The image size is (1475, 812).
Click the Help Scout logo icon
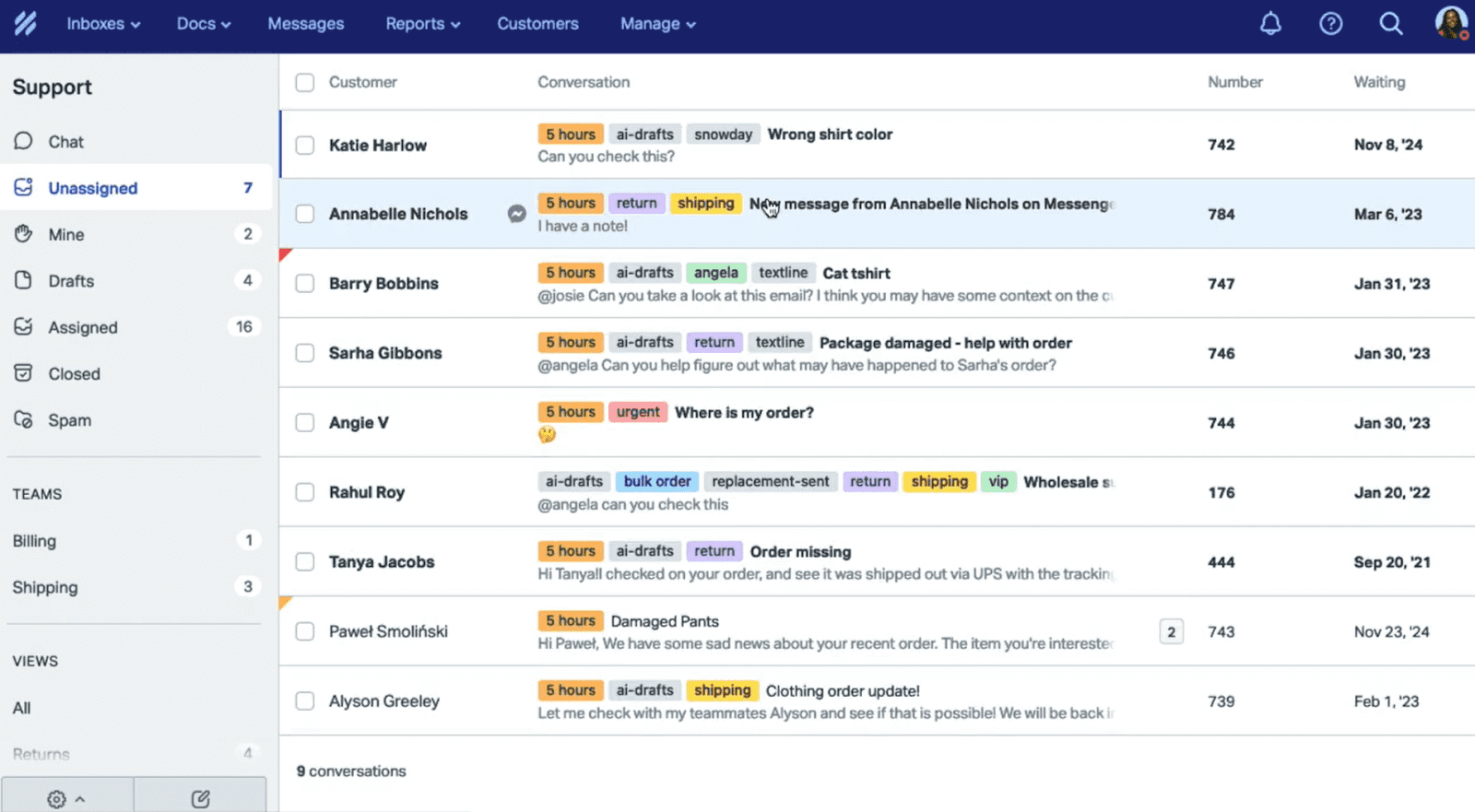click(26, 24)
